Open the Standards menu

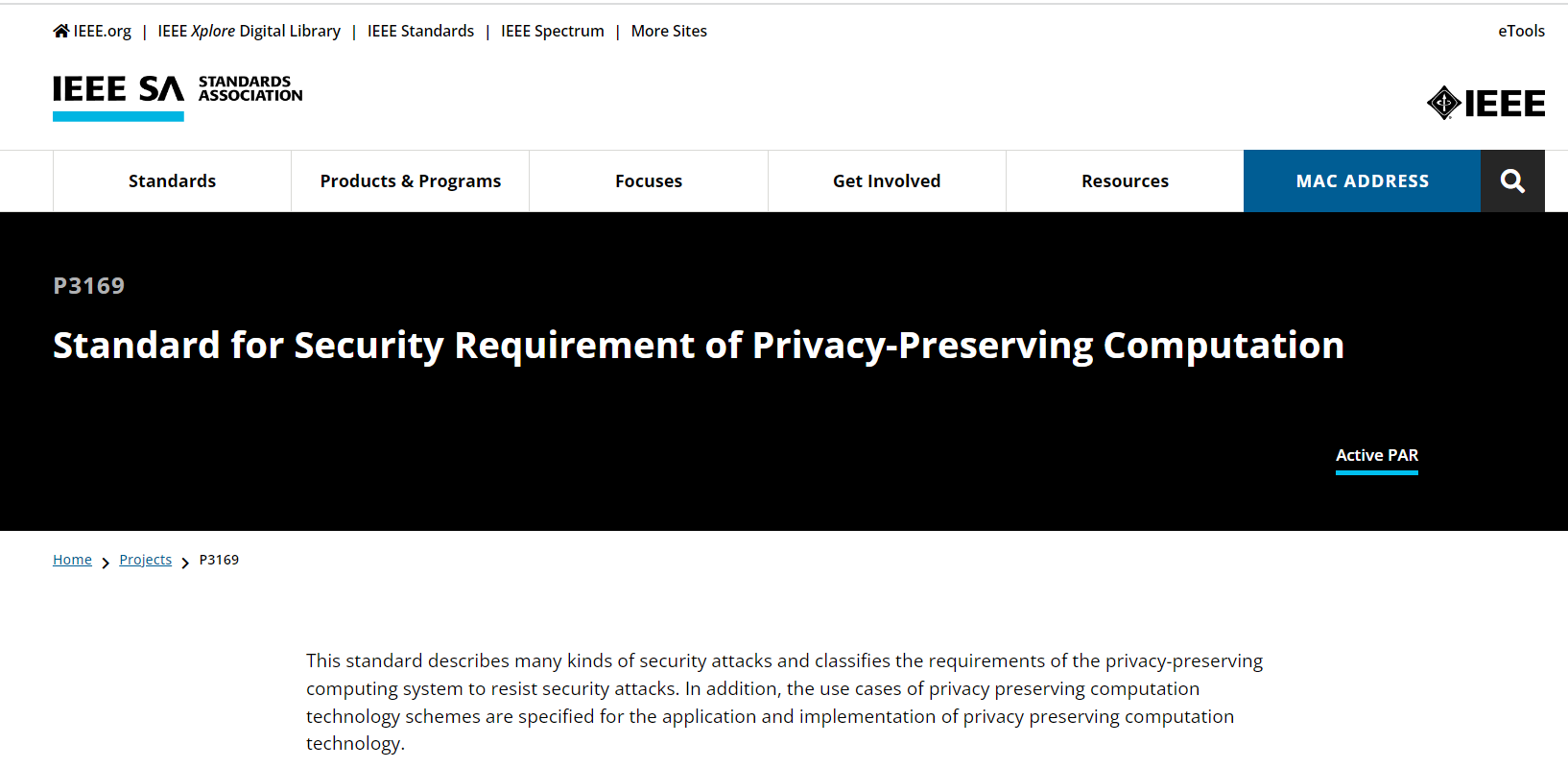point(173,180)
